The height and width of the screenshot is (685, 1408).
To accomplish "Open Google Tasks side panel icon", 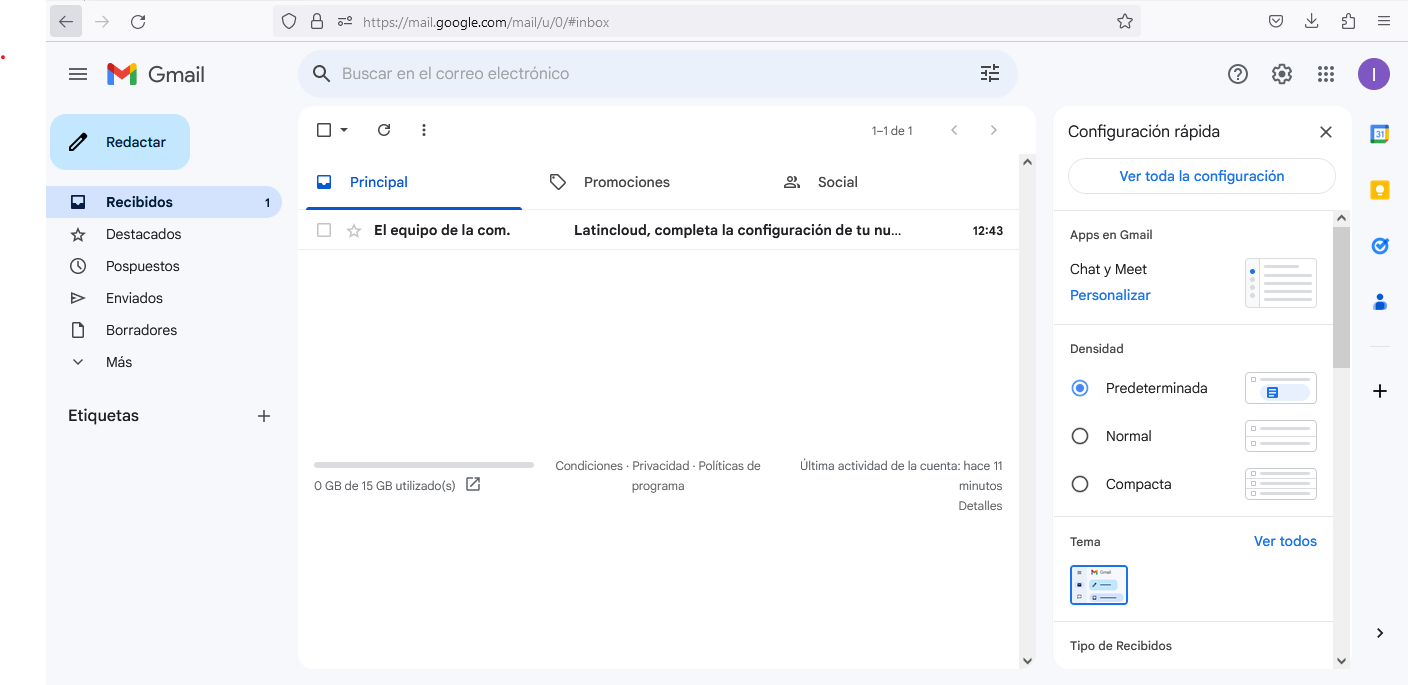I will (x=1380, y=246).
